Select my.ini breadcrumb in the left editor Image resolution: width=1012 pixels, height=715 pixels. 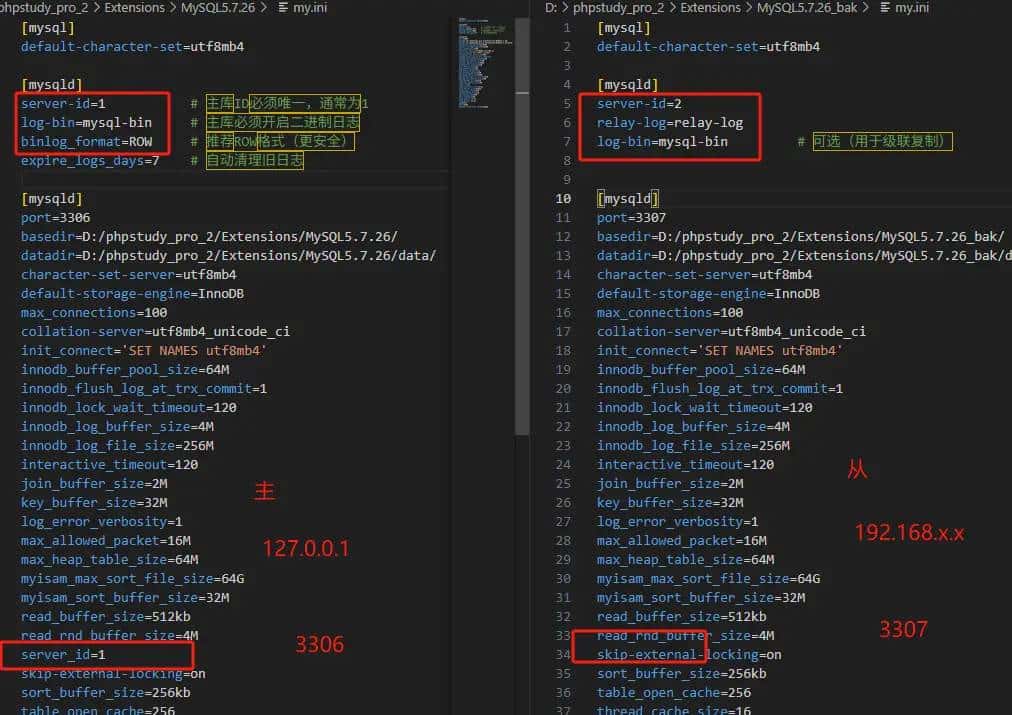310,8
